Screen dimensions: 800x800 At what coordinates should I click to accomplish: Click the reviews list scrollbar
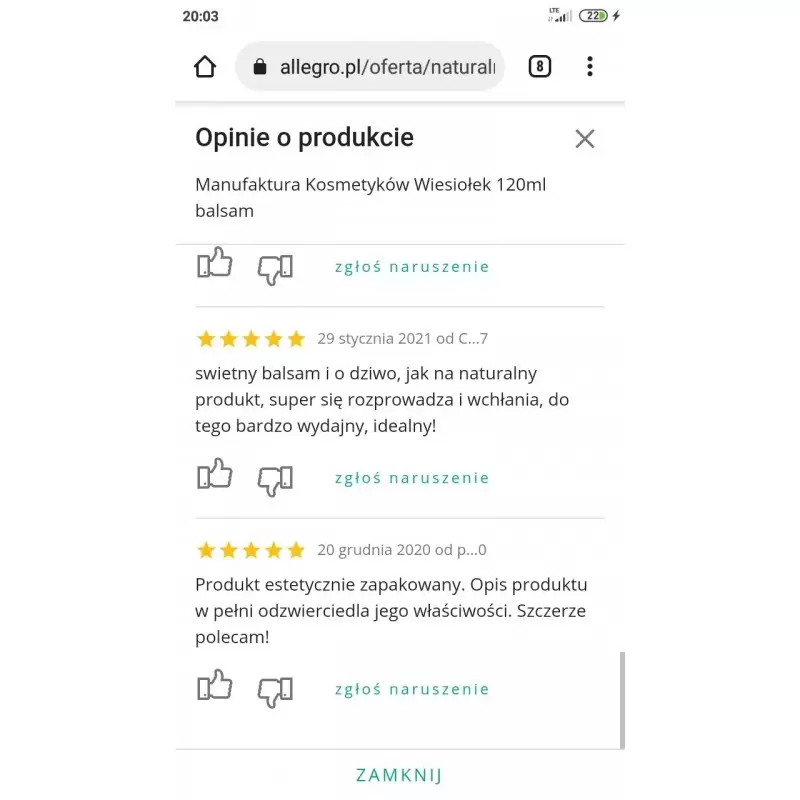point(622,699)
